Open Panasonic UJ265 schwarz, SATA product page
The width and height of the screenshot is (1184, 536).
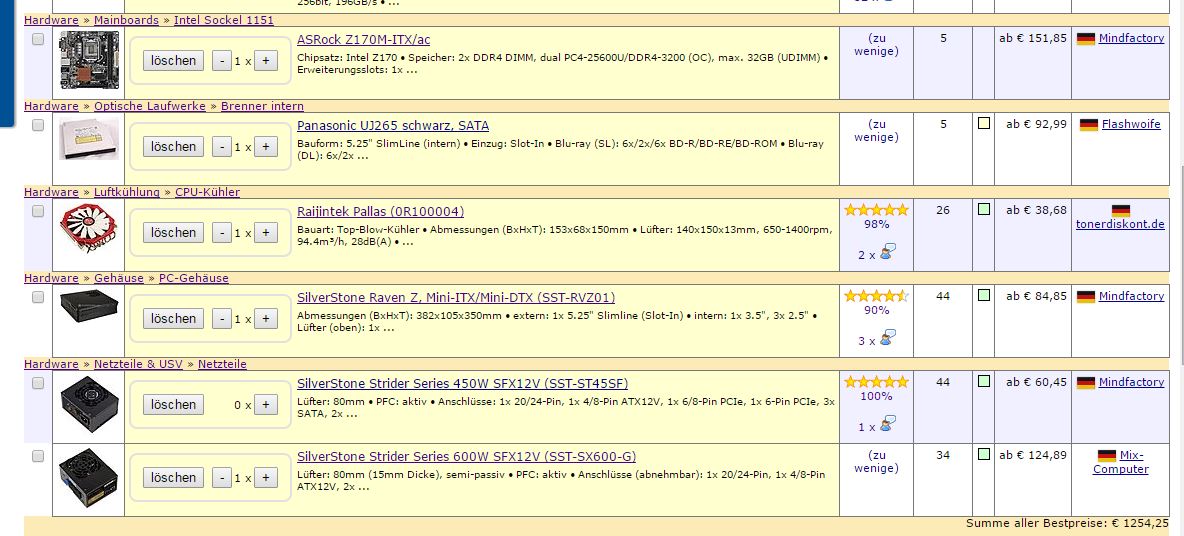tap(393, 125)
